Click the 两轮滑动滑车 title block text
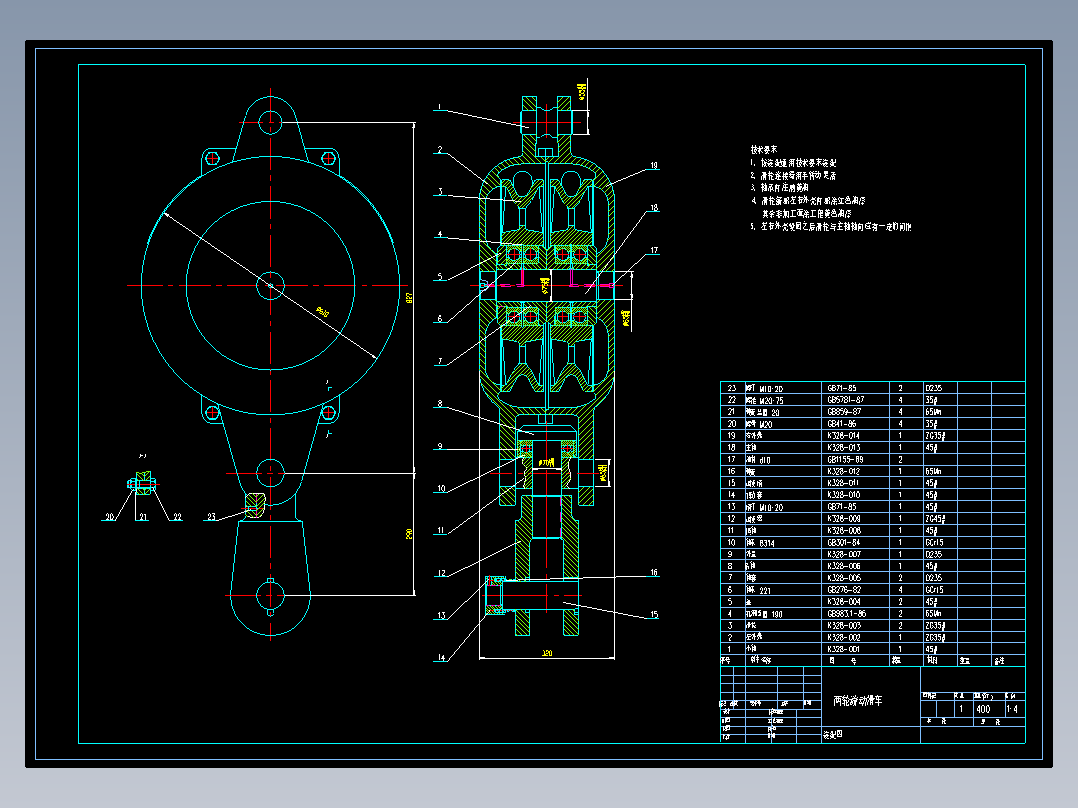This screenshot has width=1078, height=808. coord(857,701)
